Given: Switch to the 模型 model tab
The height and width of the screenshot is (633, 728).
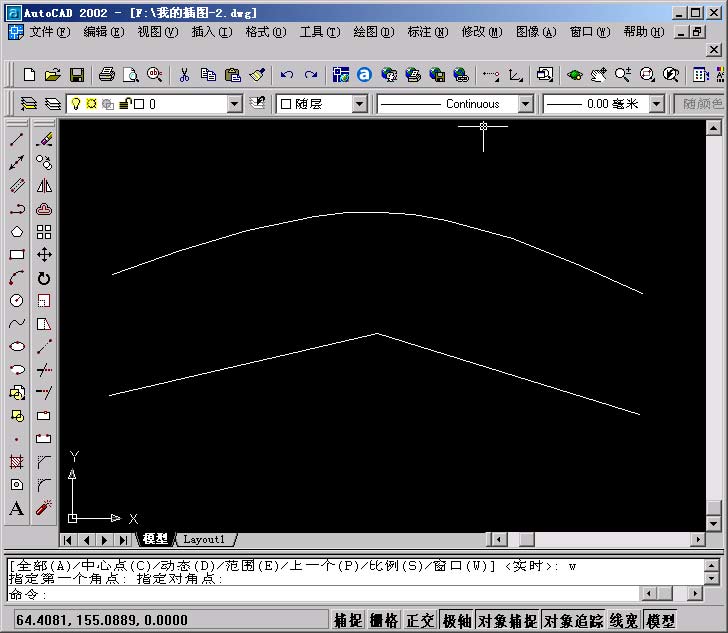Looking at the screenshot, I should [x=155, y=539].
